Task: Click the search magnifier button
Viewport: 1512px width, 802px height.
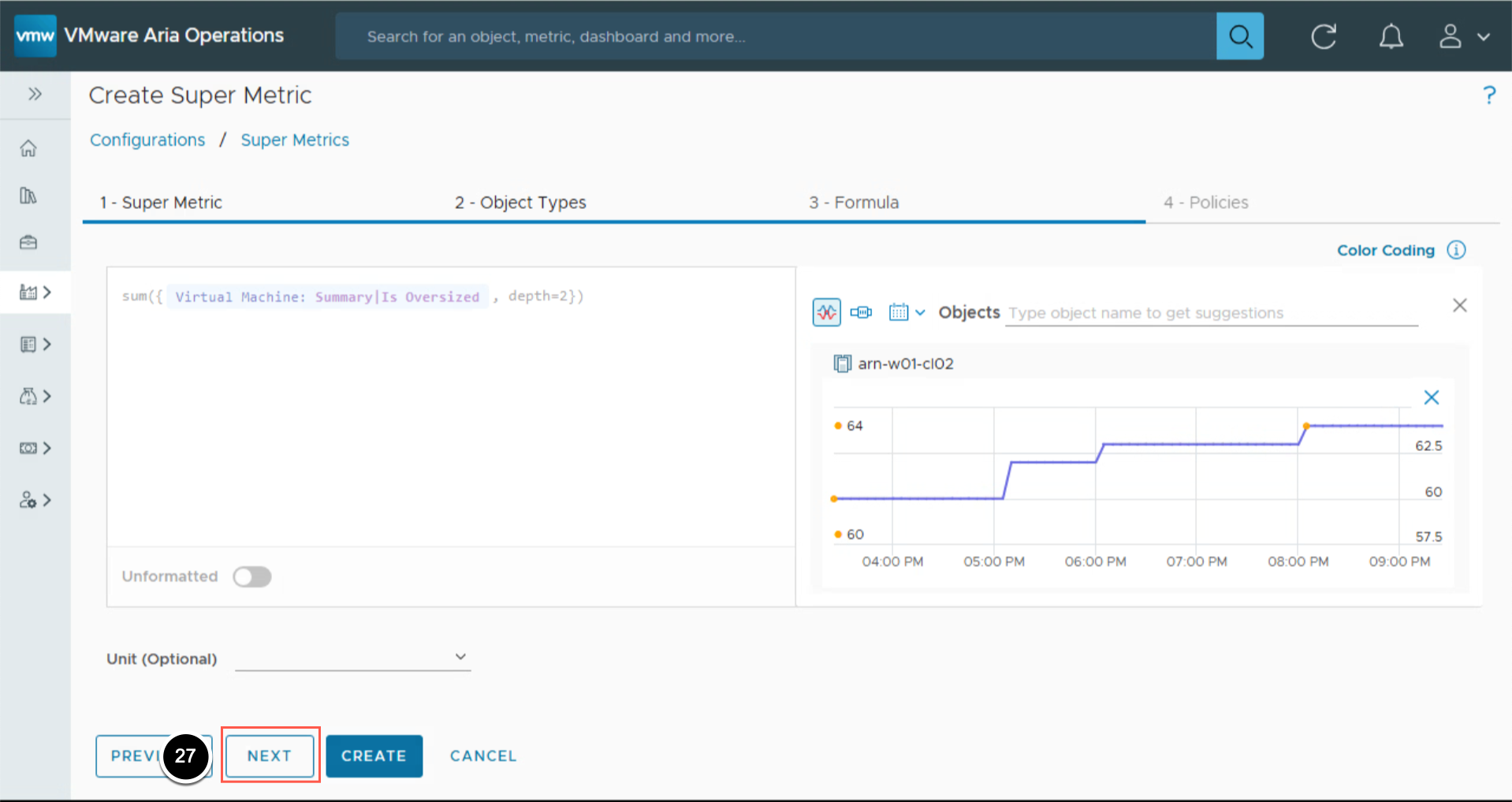Action: (1239, 36)
